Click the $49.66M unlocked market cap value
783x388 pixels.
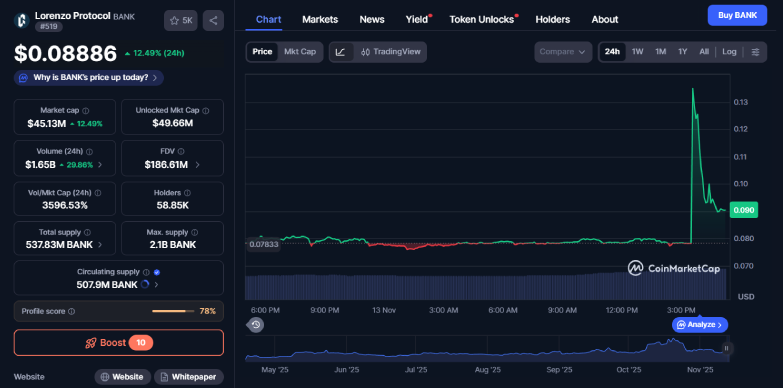tap(172, 123)
